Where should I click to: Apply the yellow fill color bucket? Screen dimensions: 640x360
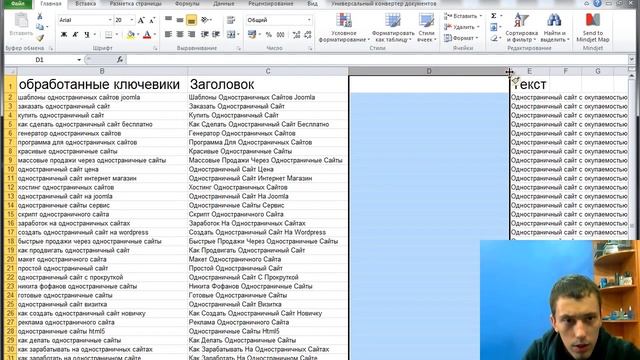[x=131, y=35]
